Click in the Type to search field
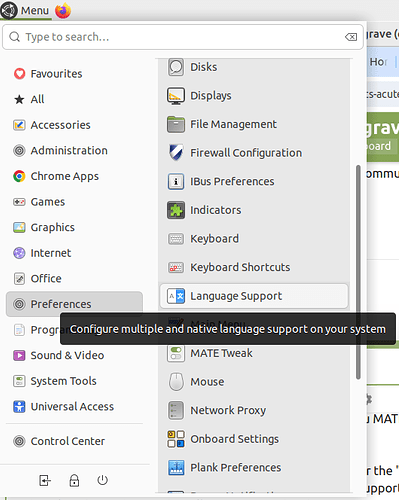This screenshot has width=399, height=500. tap(183, 37)
